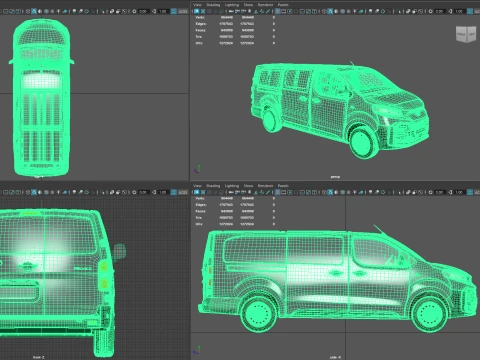Toggle X-Ray Joints in perspective panel
Viewport: 480px width, 360px height.
(x=420, y=11)
